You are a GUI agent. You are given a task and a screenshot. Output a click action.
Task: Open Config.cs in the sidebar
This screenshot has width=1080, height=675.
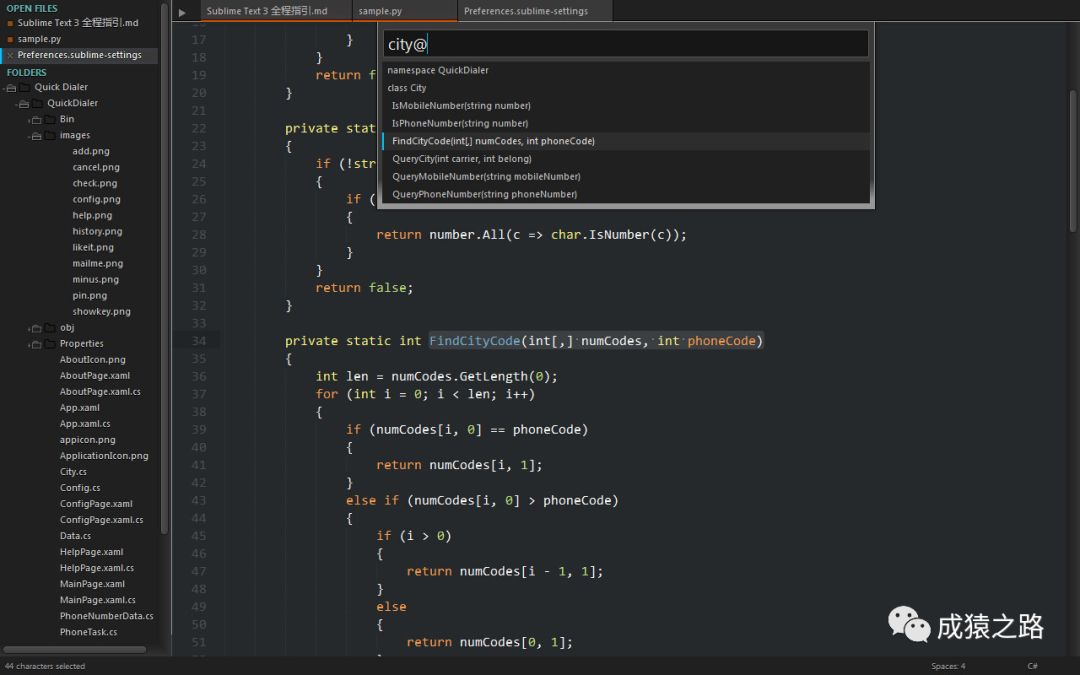(80, 488)
